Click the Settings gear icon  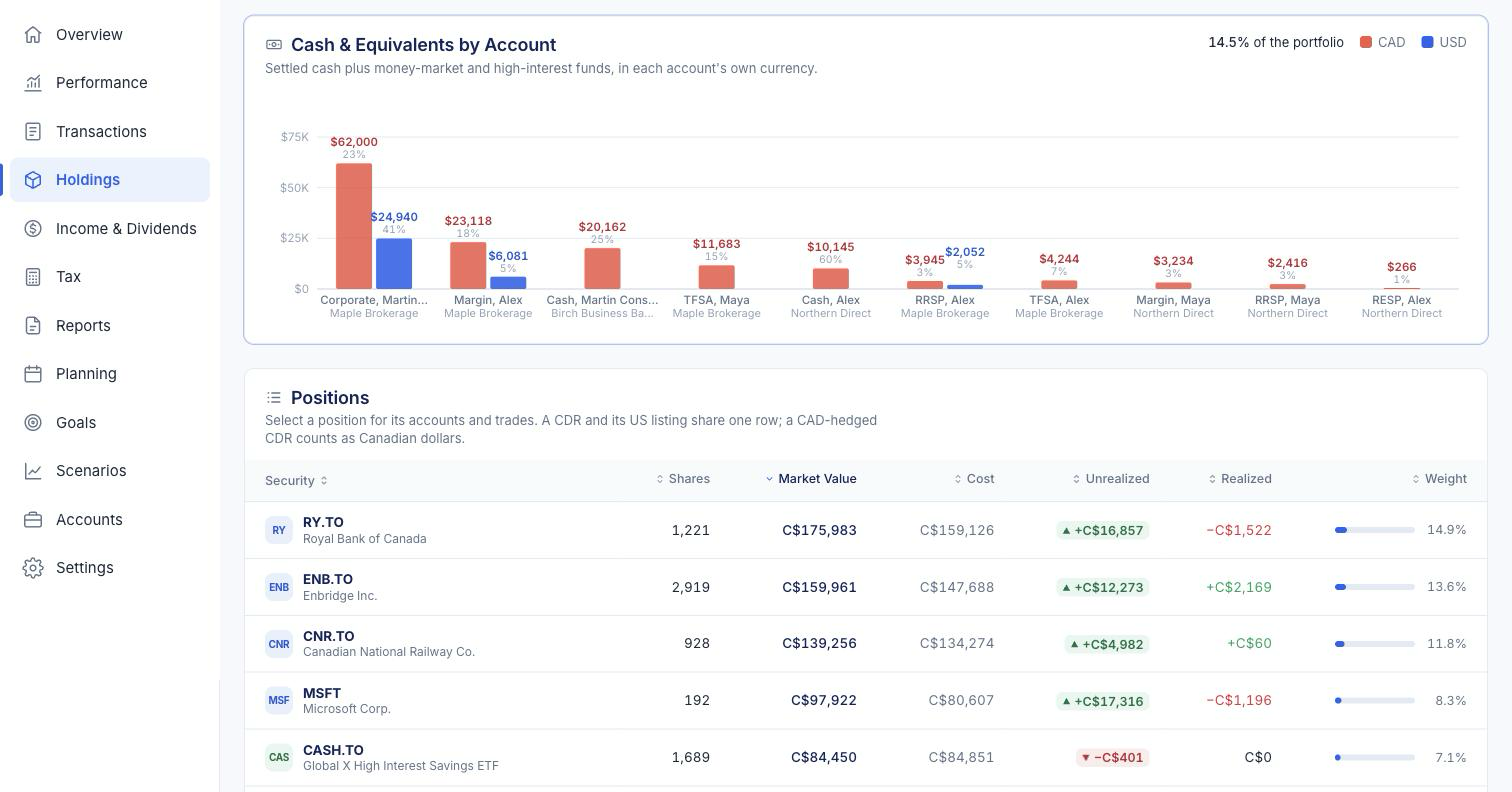click(33, 568)
